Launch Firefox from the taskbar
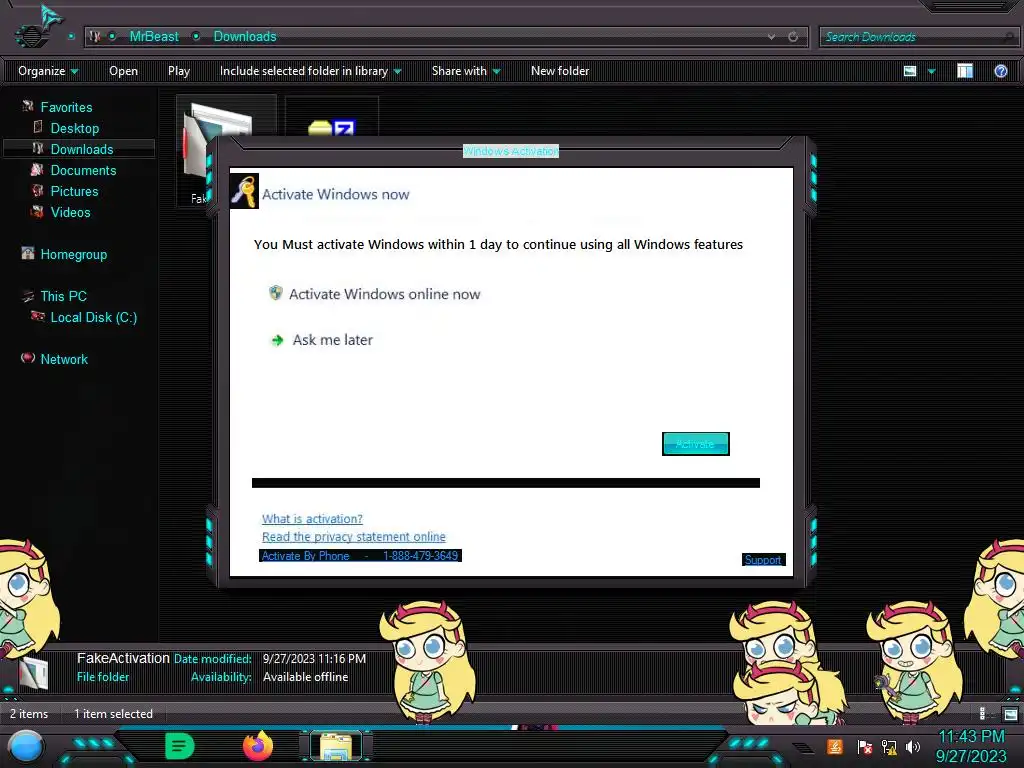The height and width of the screenshot is (768, 1024). click(258, 746)
